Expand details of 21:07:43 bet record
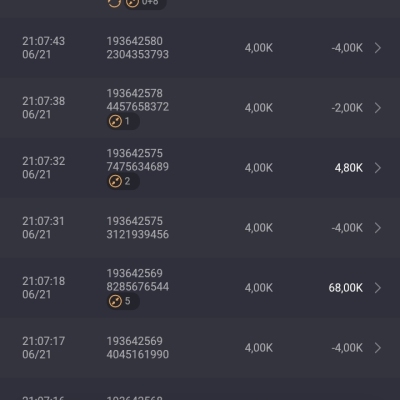400x400 pixels. click(x=378, y=48)
